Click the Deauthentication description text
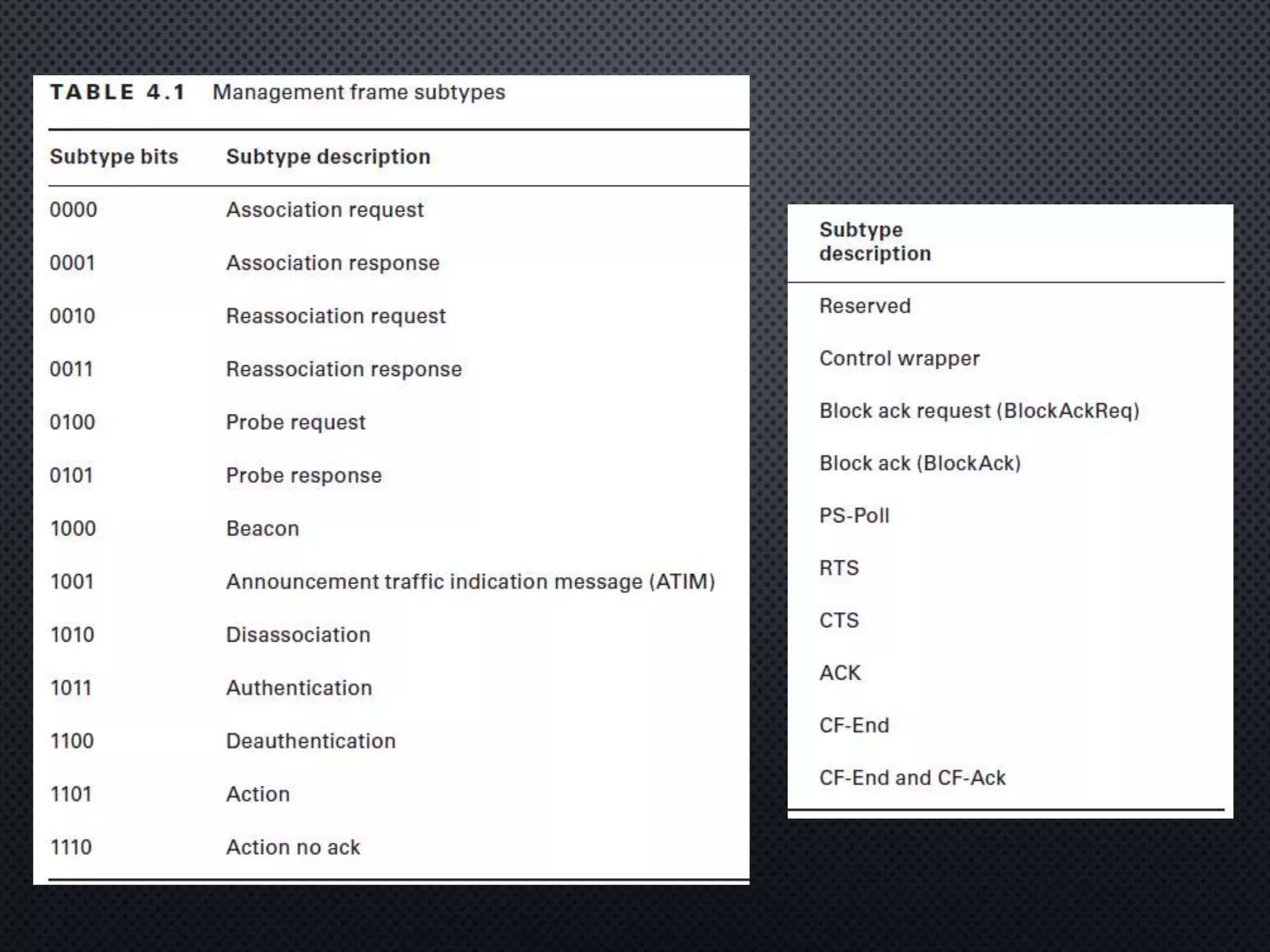The height and width of the screenshot is (952, 1270). coord(310,741)
